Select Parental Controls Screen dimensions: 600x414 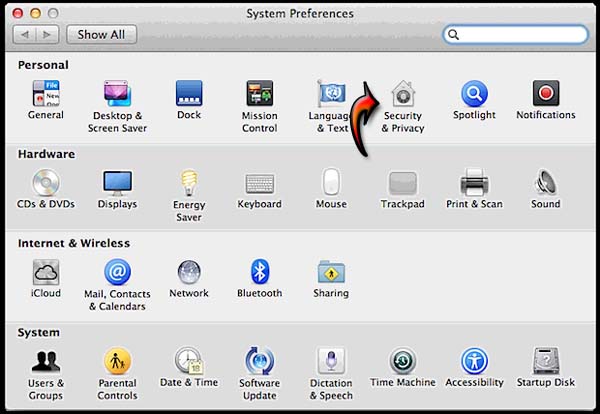click(117, 362)
